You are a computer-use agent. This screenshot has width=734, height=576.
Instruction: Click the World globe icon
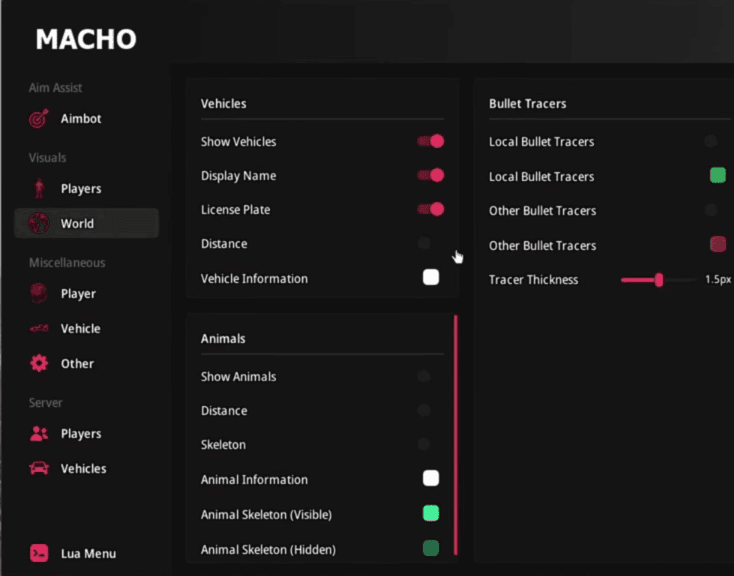[x=39, y=224]
